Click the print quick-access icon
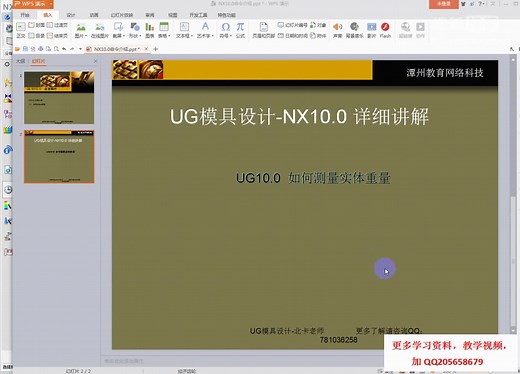Screen dimensions: 520x374 coord(41,49)
